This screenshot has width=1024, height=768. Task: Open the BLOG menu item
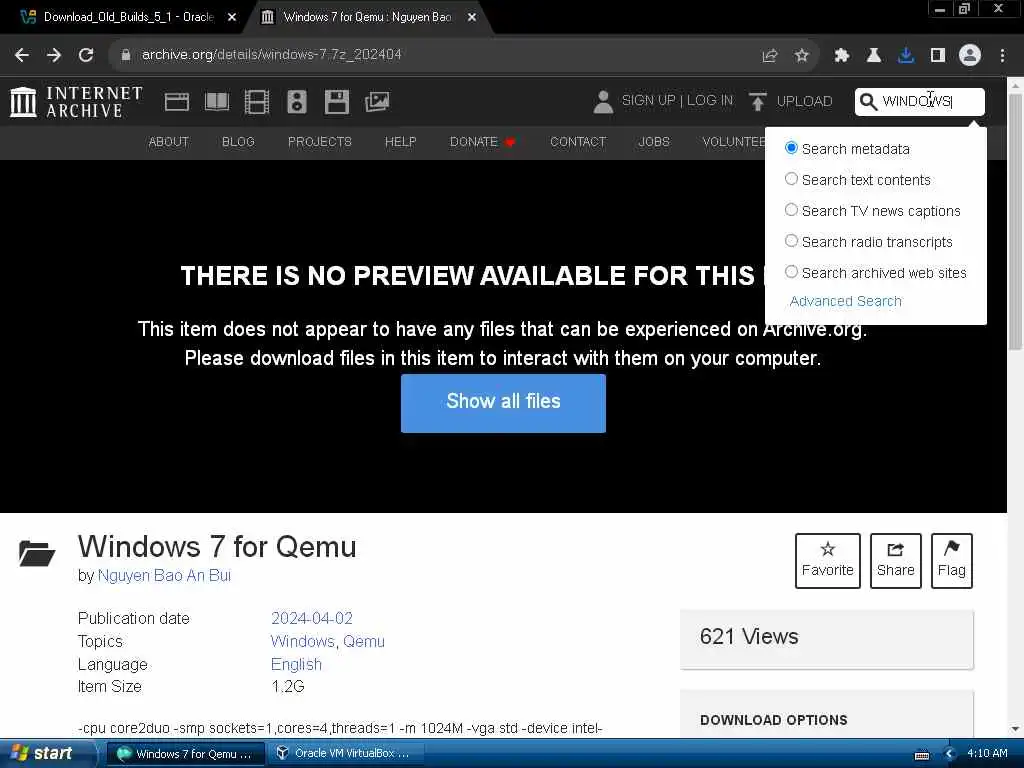point(238,142)
